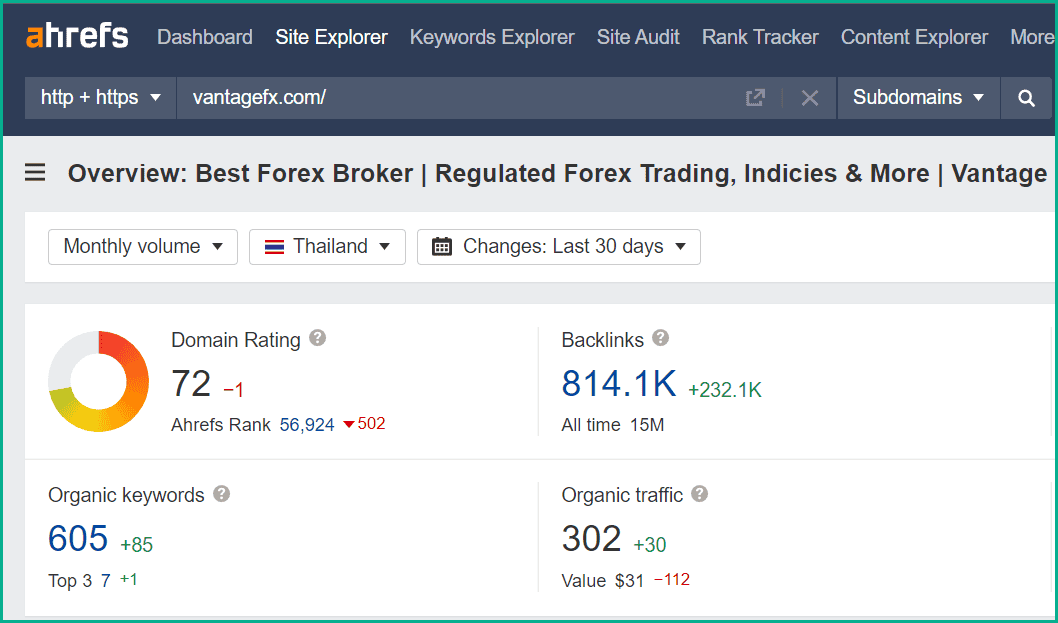The image size is (1058, 623).
Task: Open Content Explorer
Action: [x=914, y=37]
